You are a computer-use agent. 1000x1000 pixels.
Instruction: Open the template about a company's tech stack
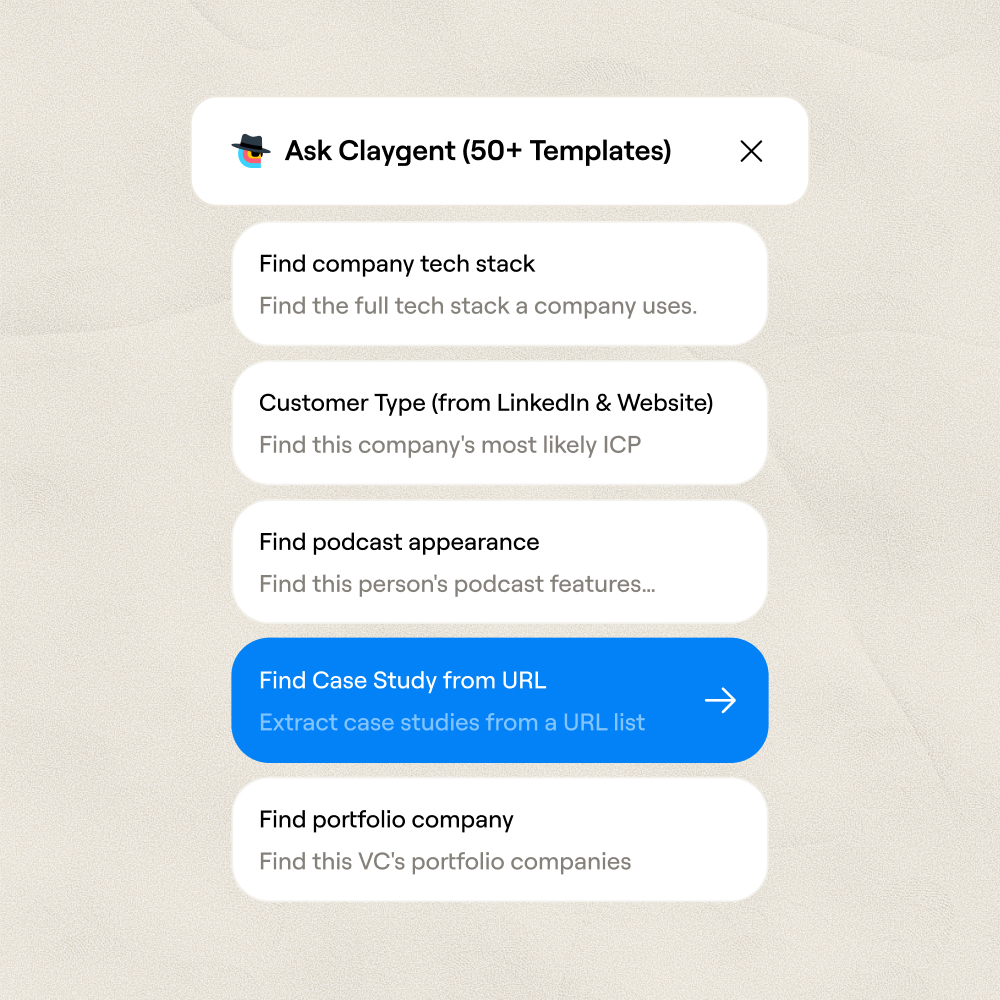499,284
